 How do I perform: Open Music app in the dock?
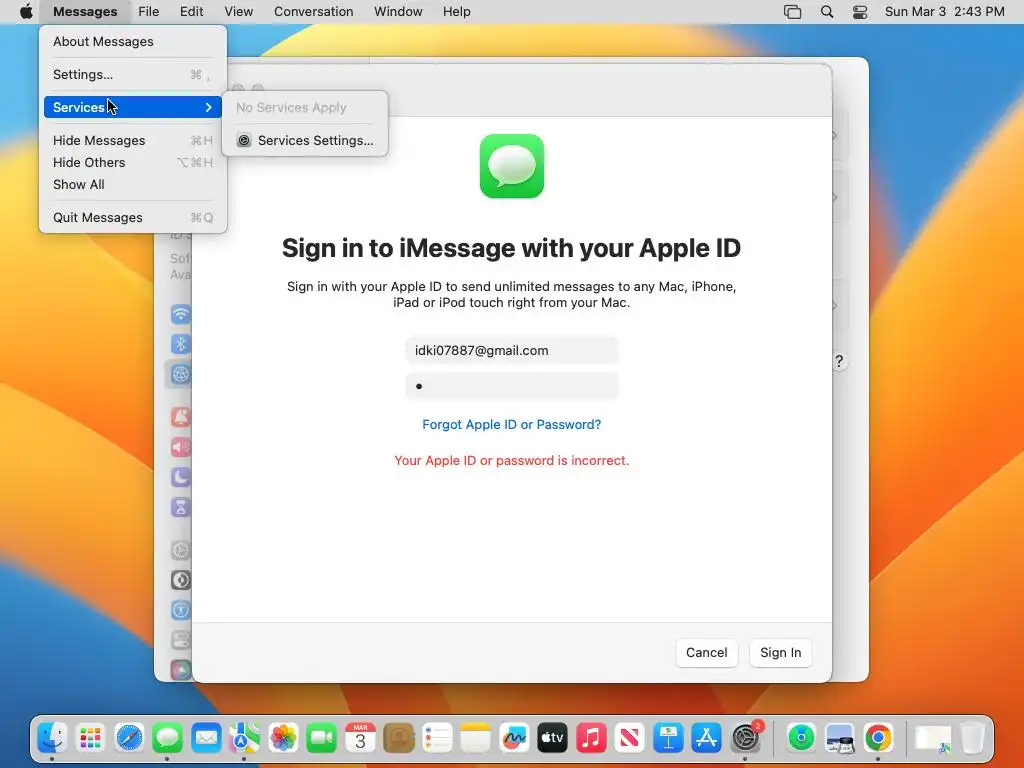(591, 738)
